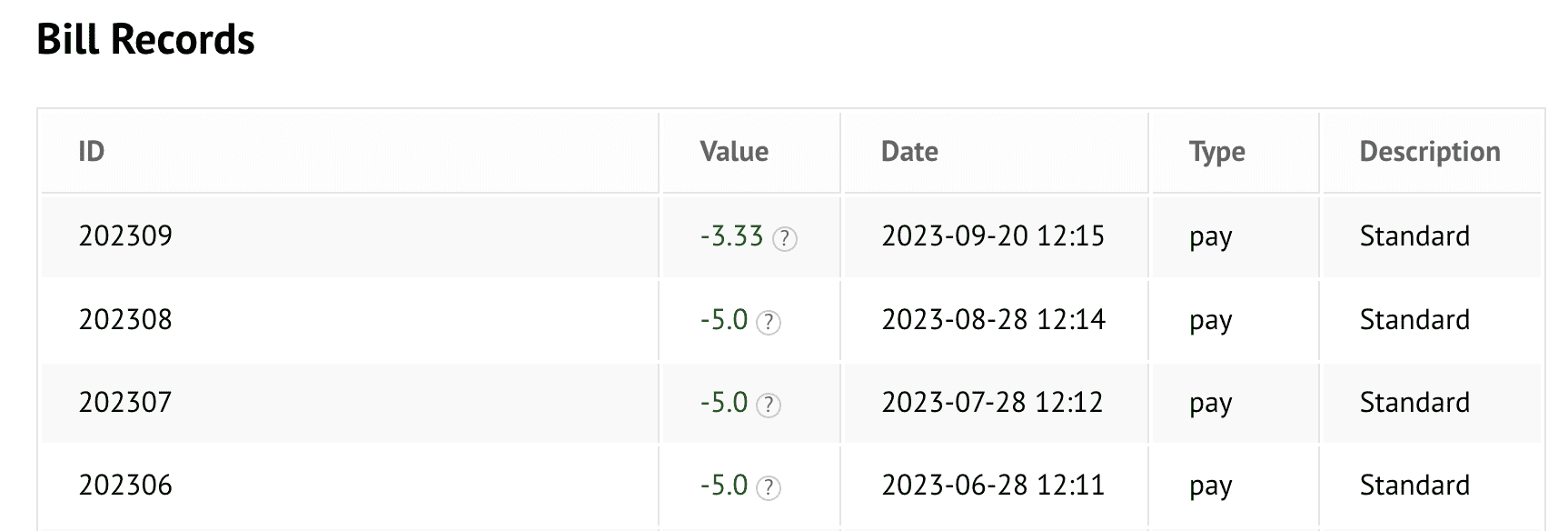Click date 2023-08-28 12:14
This screenshot has height=531, width=1568.
click(x=993, y=320)
